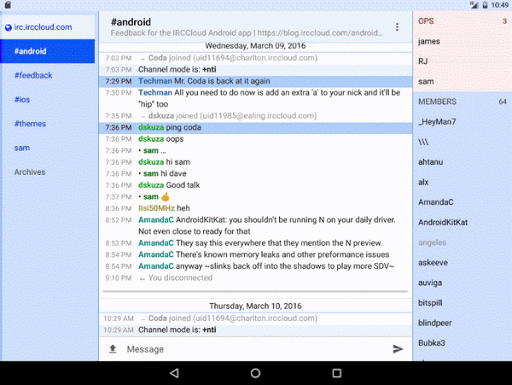Switch to the #ios channel
This screenshot has height=385, width=512.
pyautogui.click(x=47, y=100)
